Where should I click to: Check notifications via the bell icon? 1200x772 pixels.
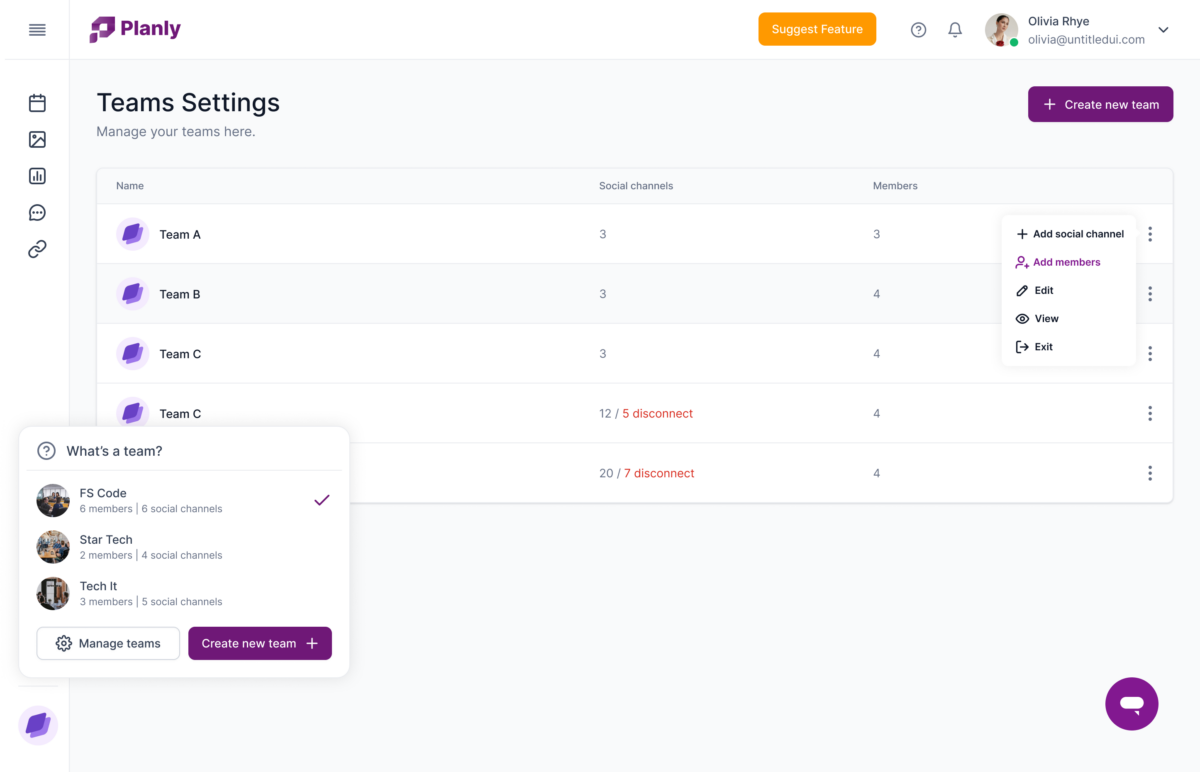955,29
